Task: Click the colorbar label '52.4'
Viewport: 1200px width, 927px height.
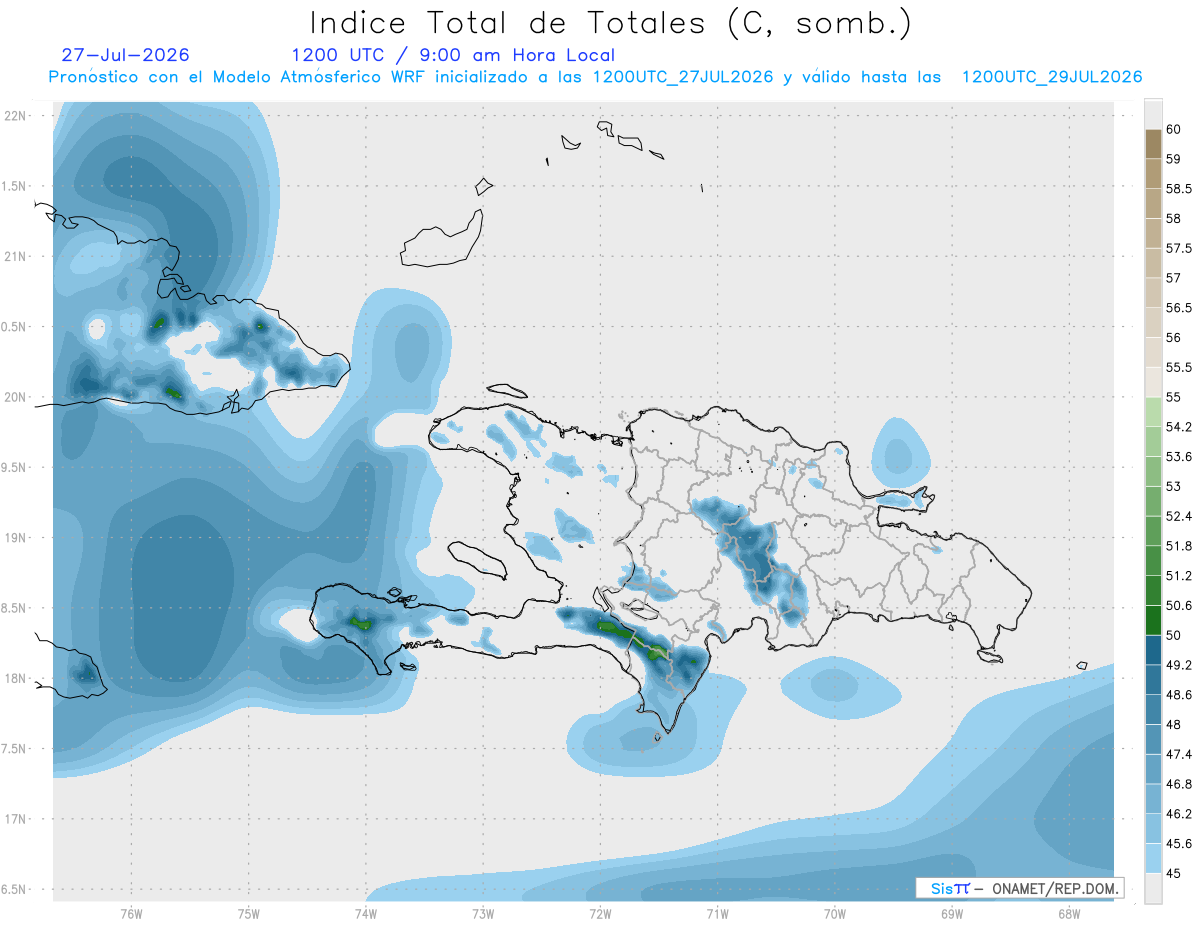Action: tap(1179, 516)
